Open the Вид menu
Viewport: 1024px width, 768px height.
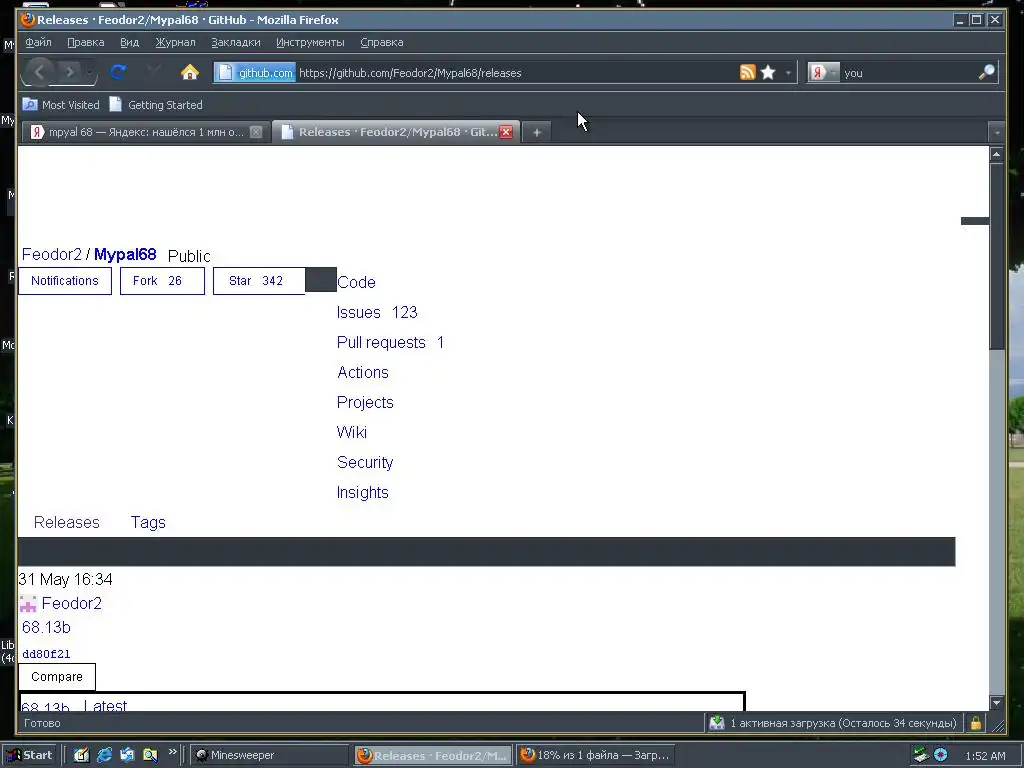(129, 42)
